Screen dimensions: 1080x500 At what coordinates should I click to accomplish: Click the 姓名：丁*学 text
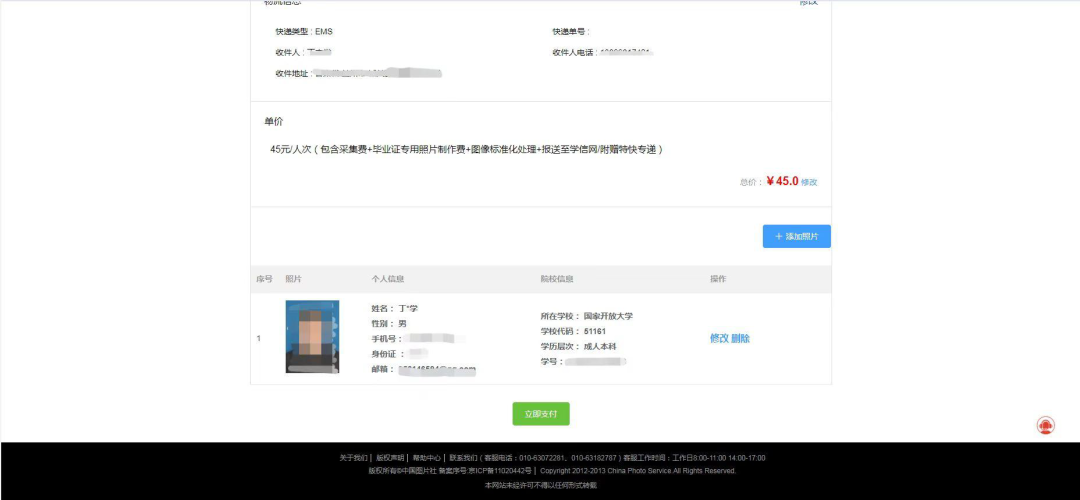pyautogui.click(x=395, y=309)
